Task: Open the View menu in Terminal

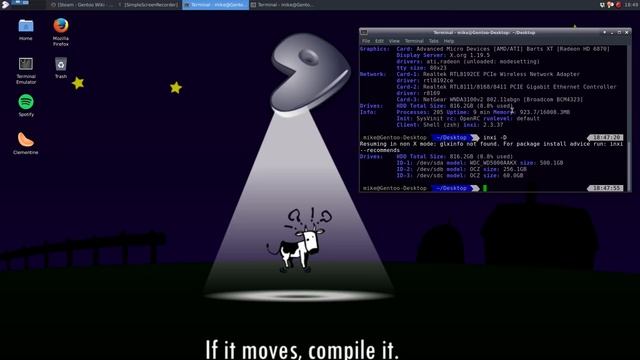Action: coord(394,41)
